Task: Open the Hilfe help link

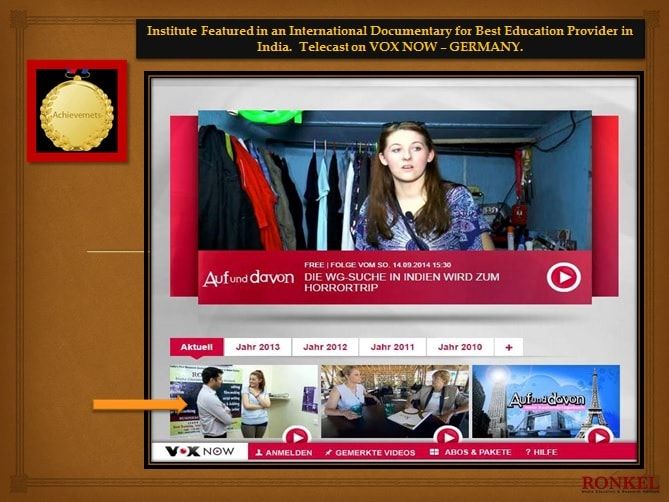Action: 541,452
